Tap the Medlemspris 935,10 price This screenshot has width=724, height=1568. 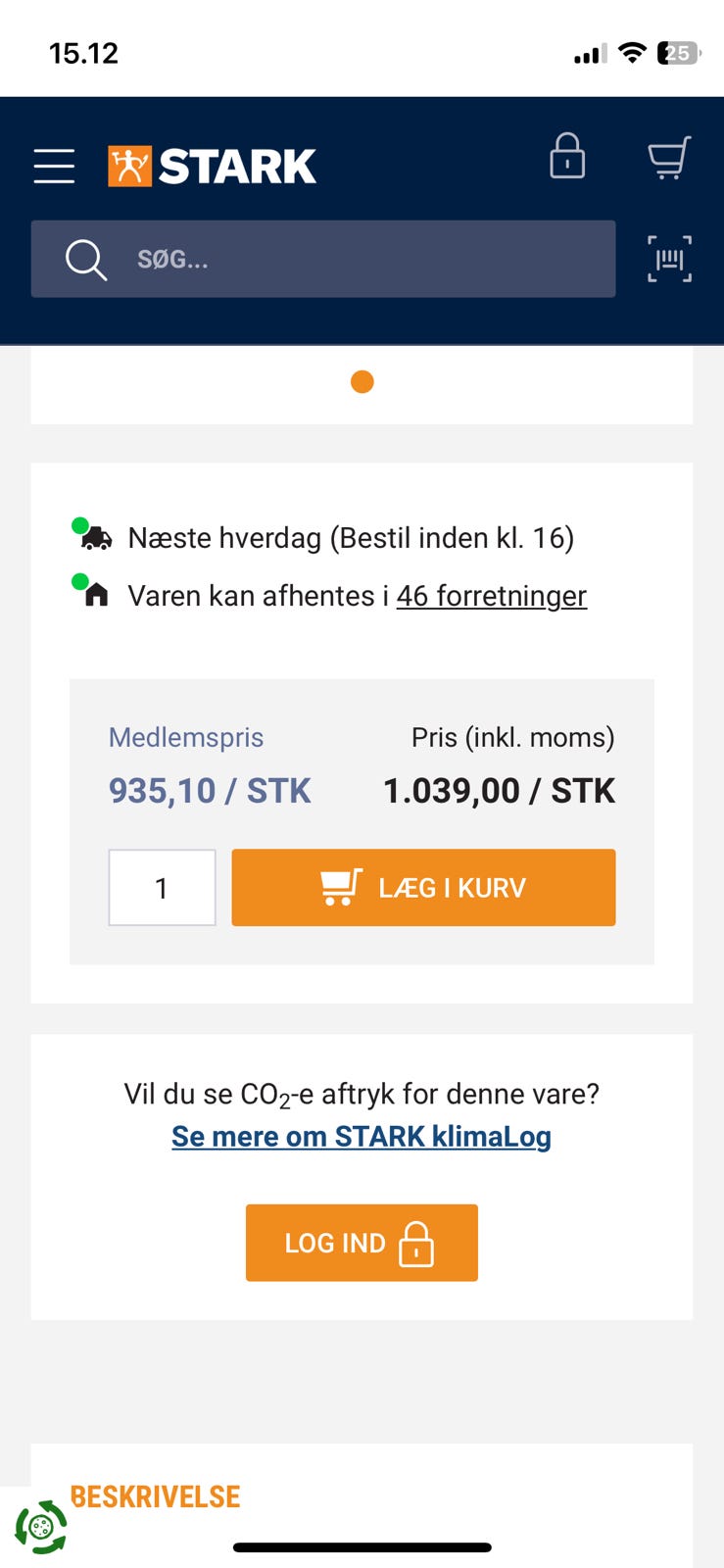(x=210, y=791)
